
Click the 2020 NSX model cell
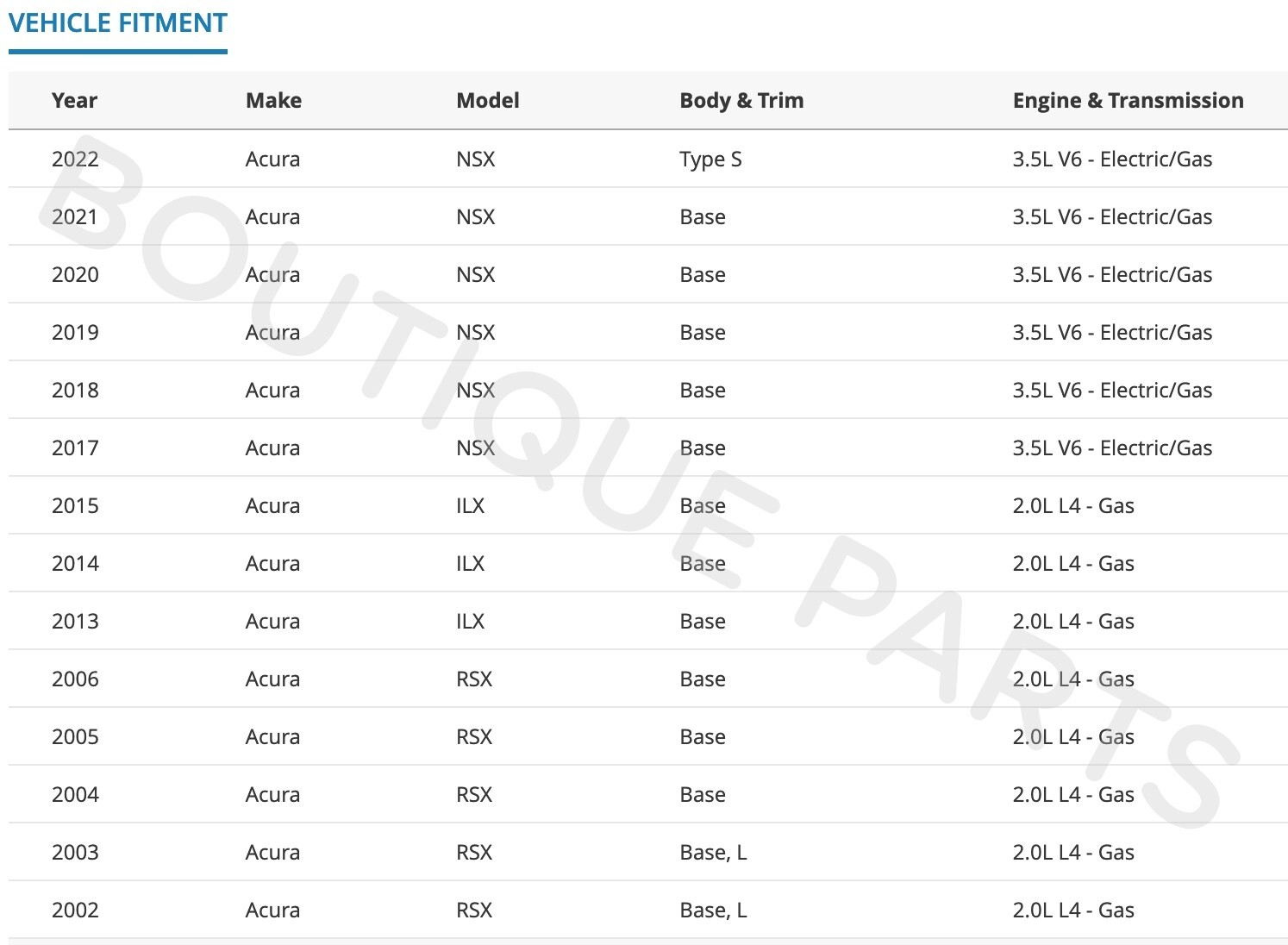[475, 275]
